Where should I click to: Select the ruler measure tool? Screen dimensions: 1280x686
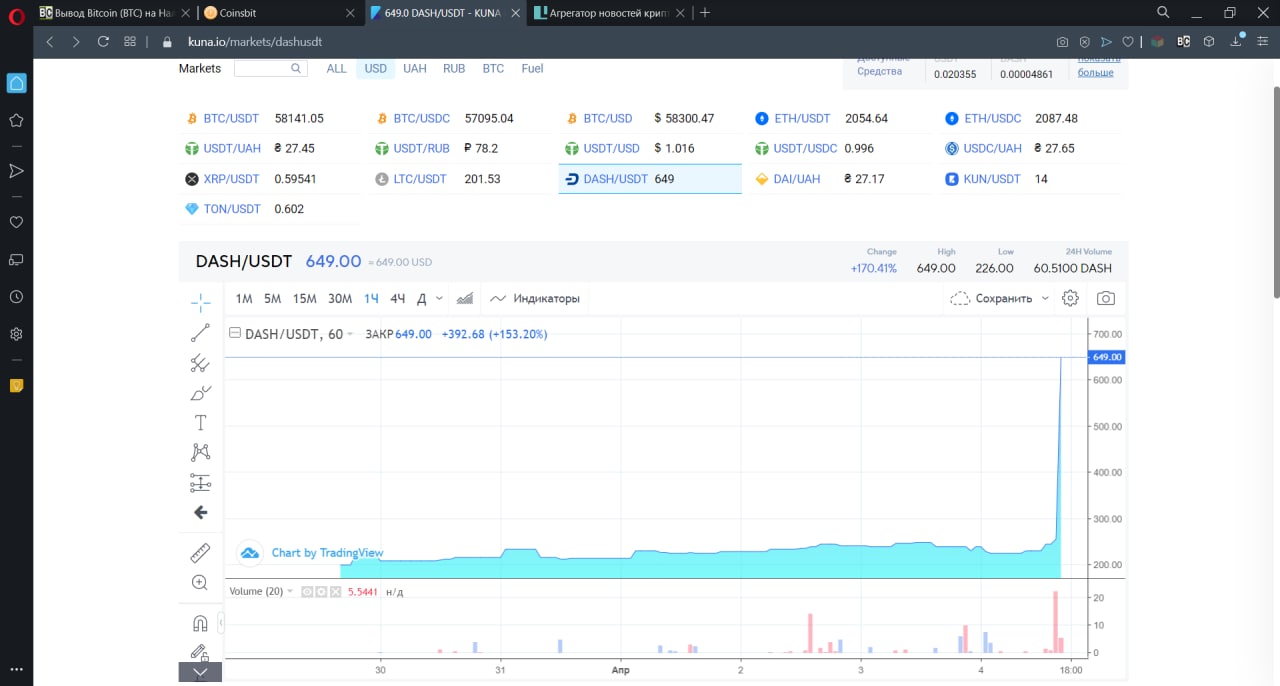point(200,552)
